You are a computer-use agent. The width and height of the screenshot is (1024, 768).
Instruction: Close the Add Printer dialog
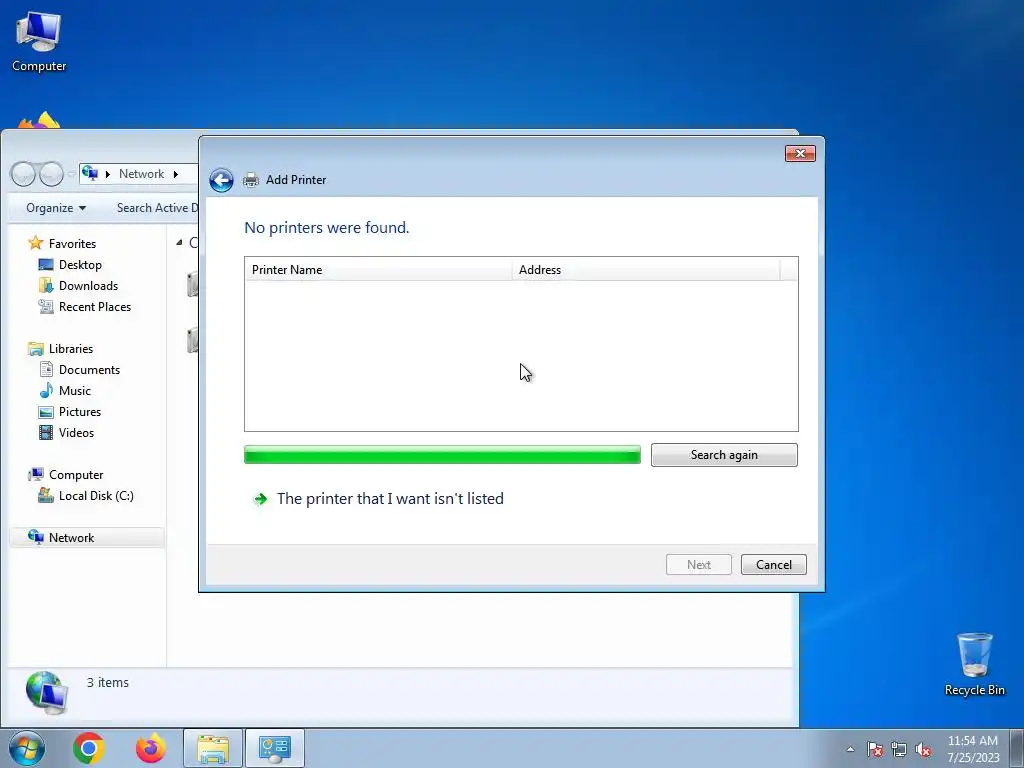799,153
